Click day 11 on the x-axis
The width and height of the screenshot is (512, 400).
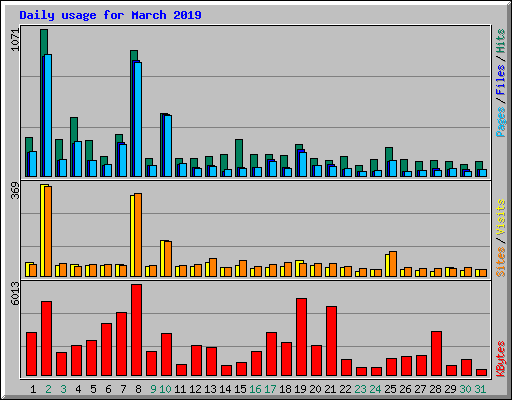(x=180, y=389)
